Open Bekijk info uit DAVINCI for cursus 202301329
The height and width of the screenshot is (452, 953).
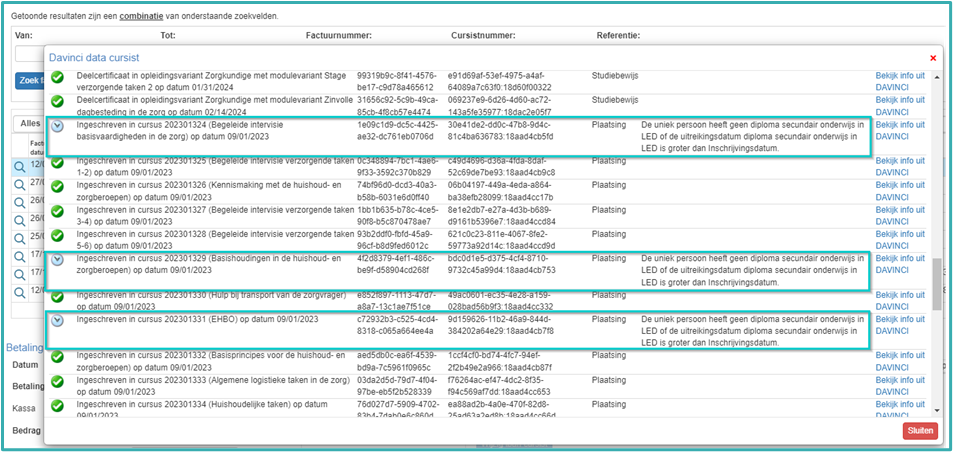click(900, 264)
